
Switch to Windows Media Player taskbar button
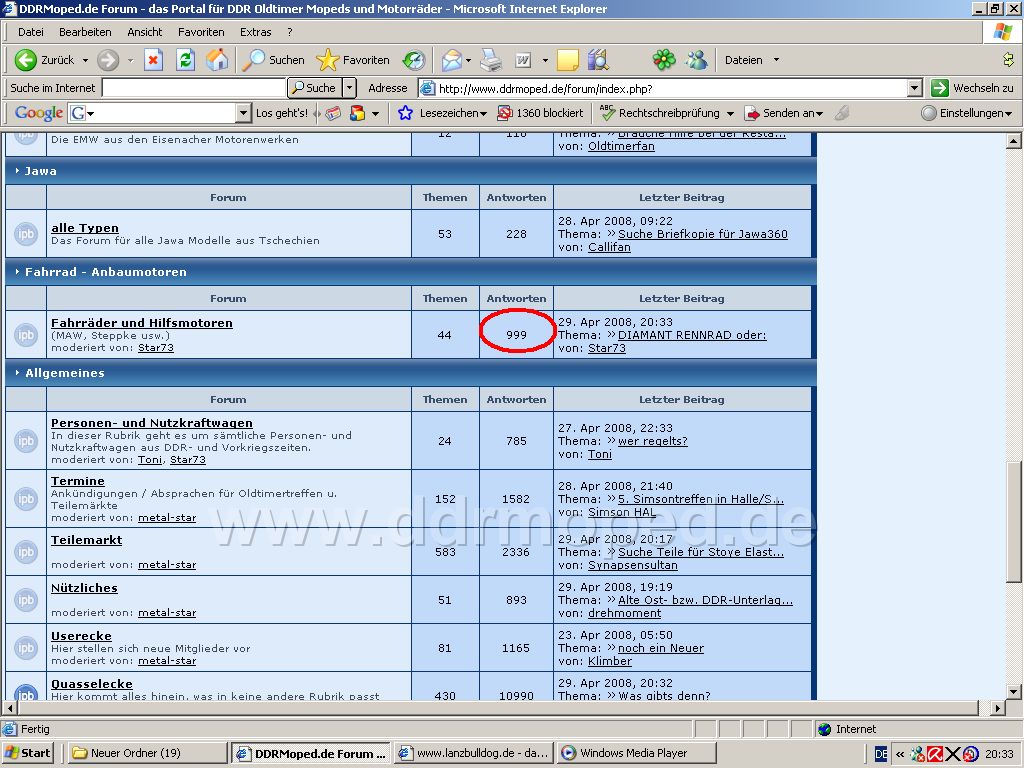point(637,753)
